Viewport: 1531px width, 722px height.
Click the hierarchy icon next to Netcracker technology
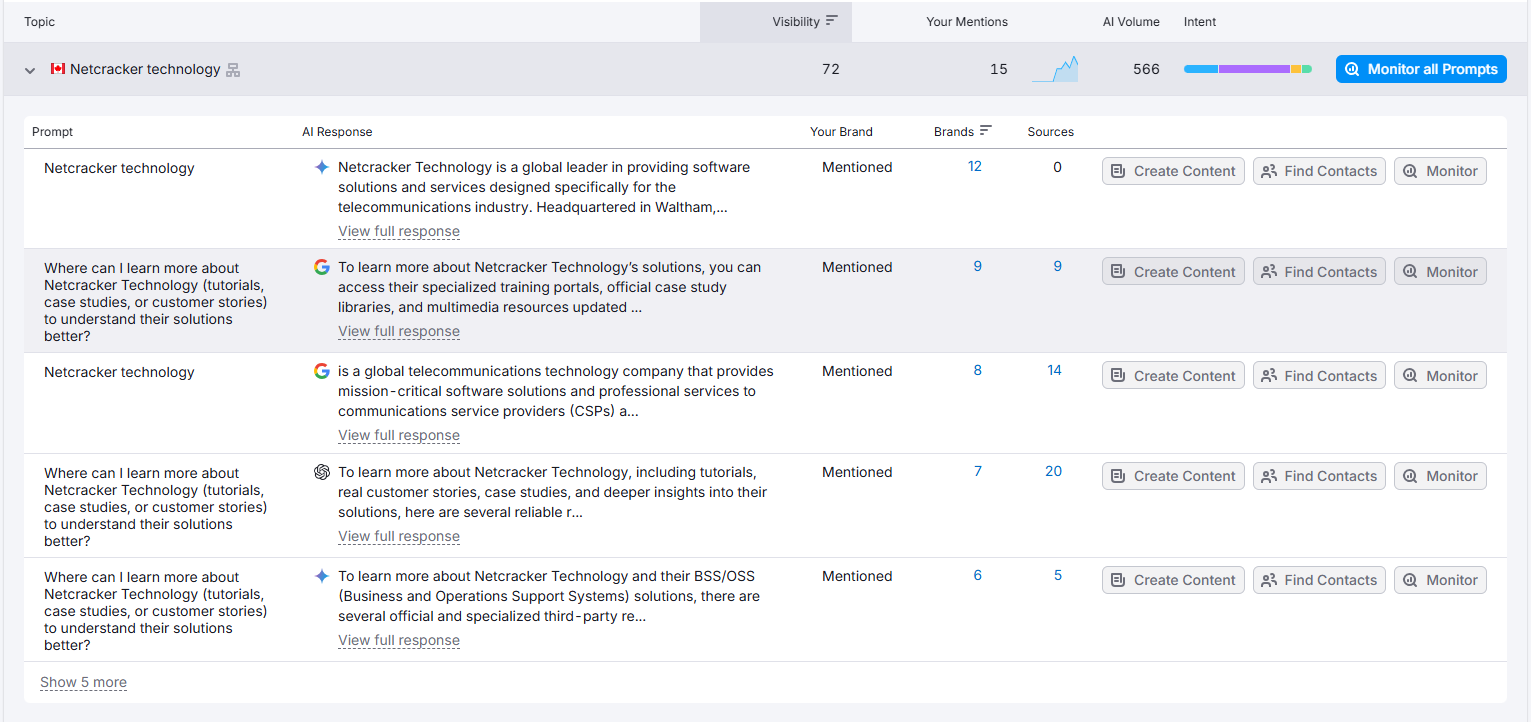[233, 70]
